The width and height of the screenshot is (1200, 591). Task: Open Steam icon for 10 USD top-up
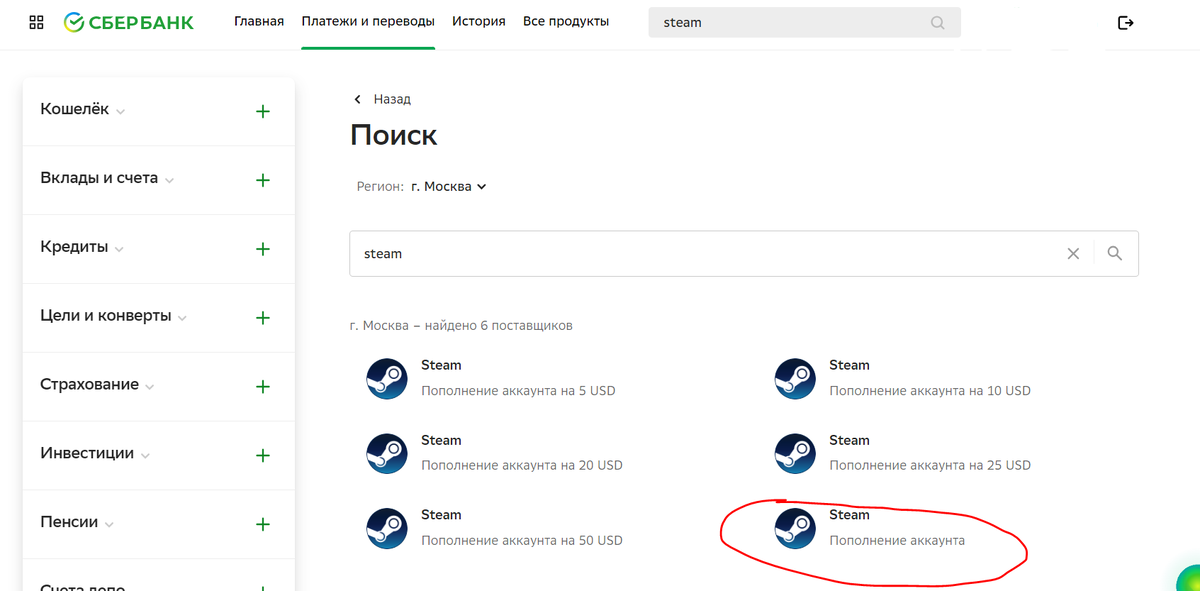[x=795, y=379]
